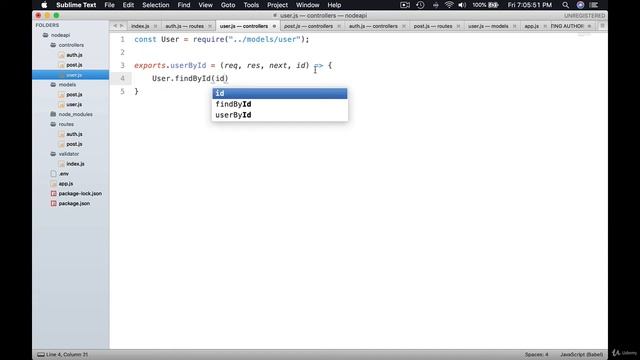Close the post.js — controllers tab
Image resolution: width=640 pixels, height=360 pixels.
click(x=339, y=26)
